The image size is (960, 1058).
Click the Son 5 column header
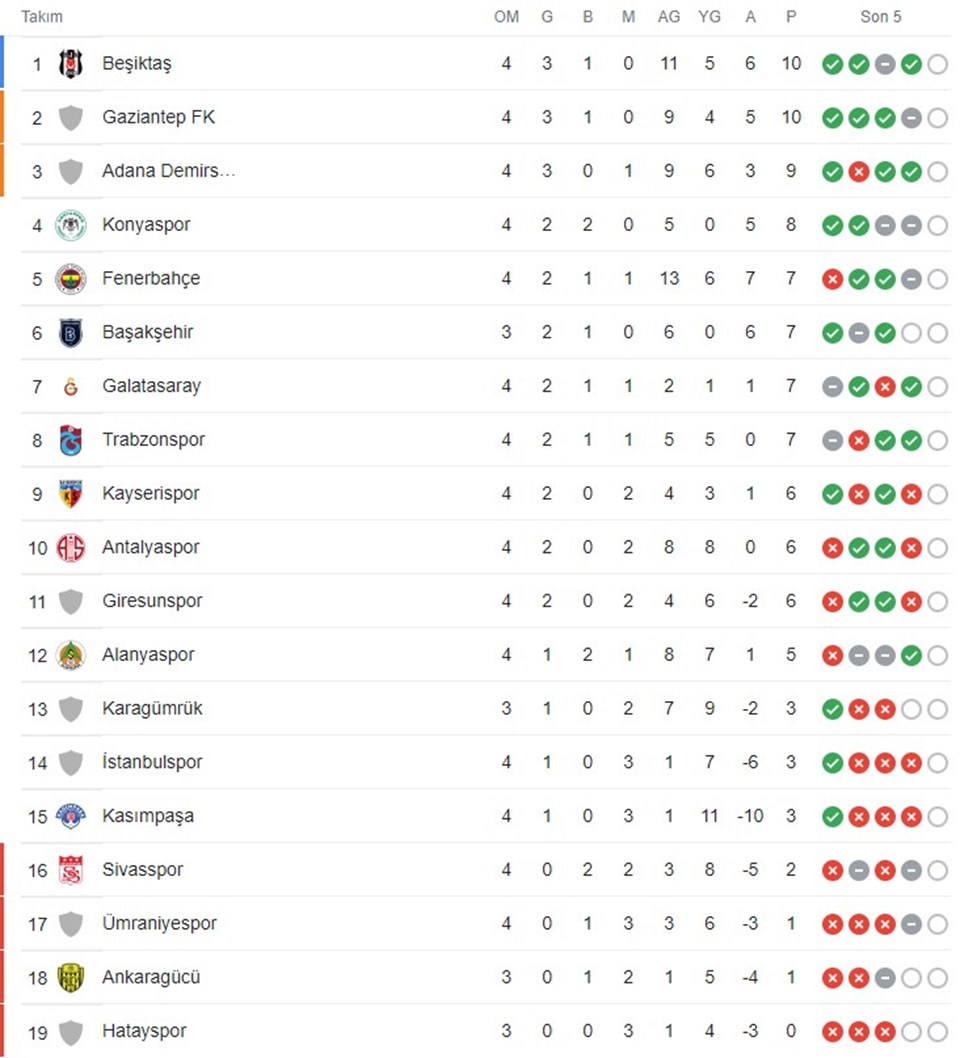pyautogui.click(x=880, y=17)
